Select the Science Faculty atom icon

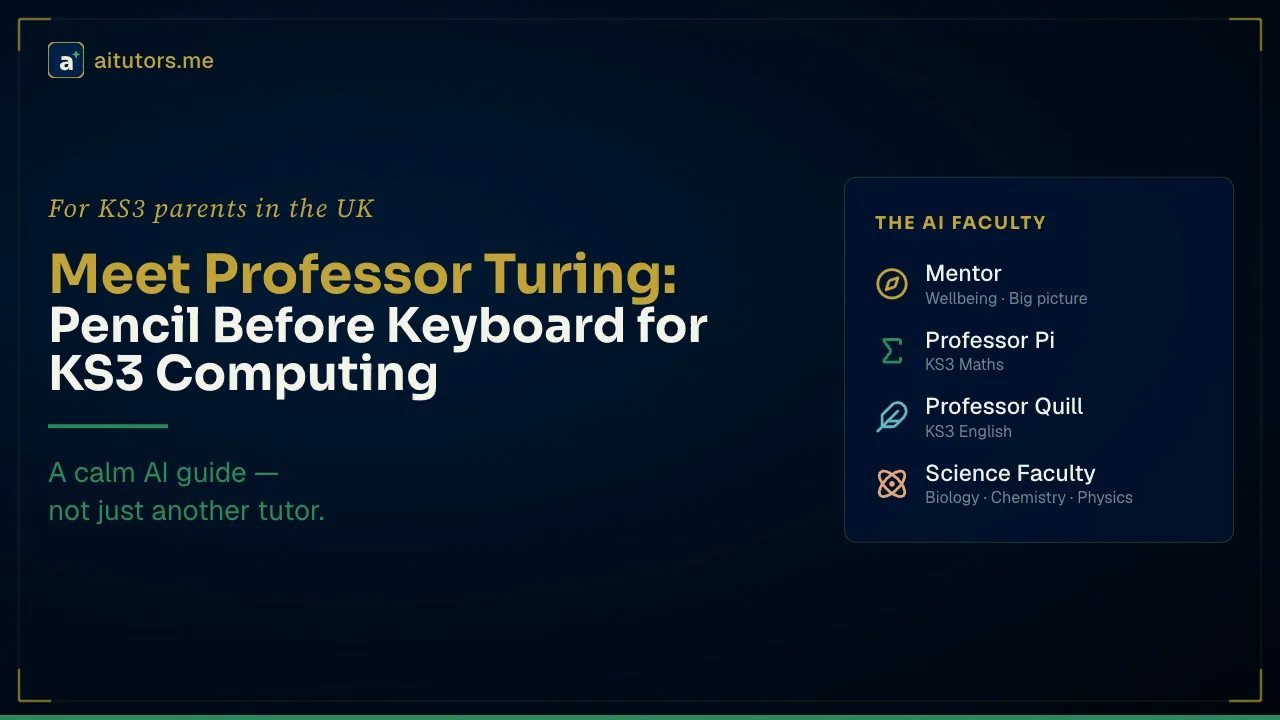pyautogui.click(x=892, y=484)
